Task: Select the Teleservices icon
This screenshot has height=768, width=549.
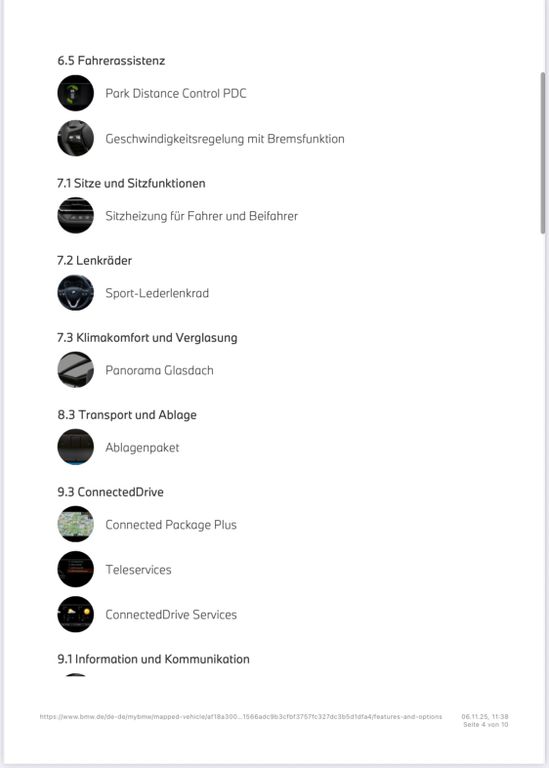Action: (x=75, y=569)
